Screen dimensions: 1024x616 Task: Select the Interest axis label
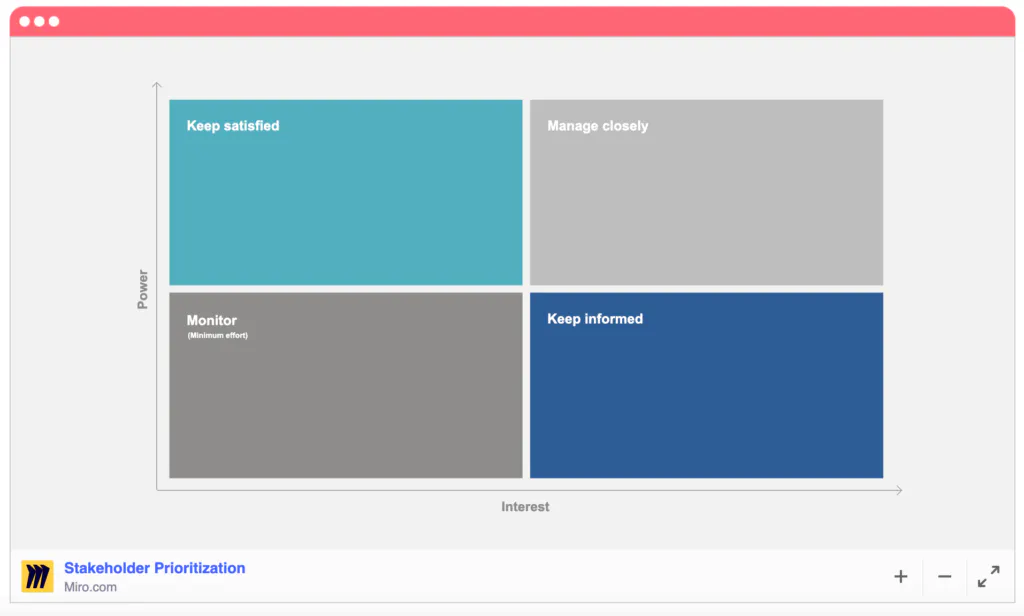point(525,507)
